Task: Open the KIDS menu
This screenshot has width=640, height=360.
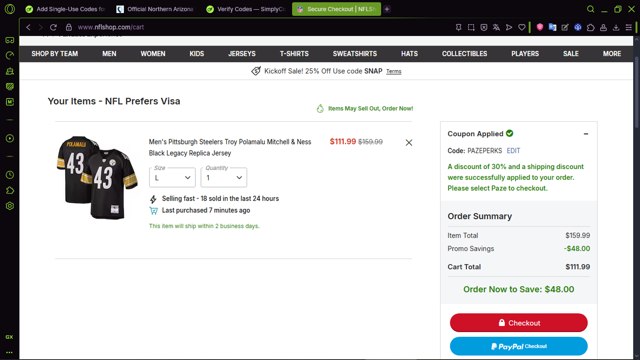Action: pyautogui.click(x=197, y=53)
